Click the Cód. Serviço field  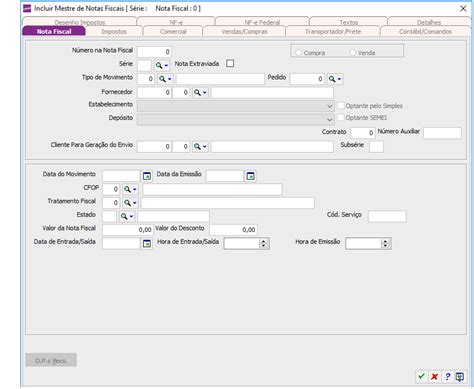pyautogui.click(x=387, y=216)
